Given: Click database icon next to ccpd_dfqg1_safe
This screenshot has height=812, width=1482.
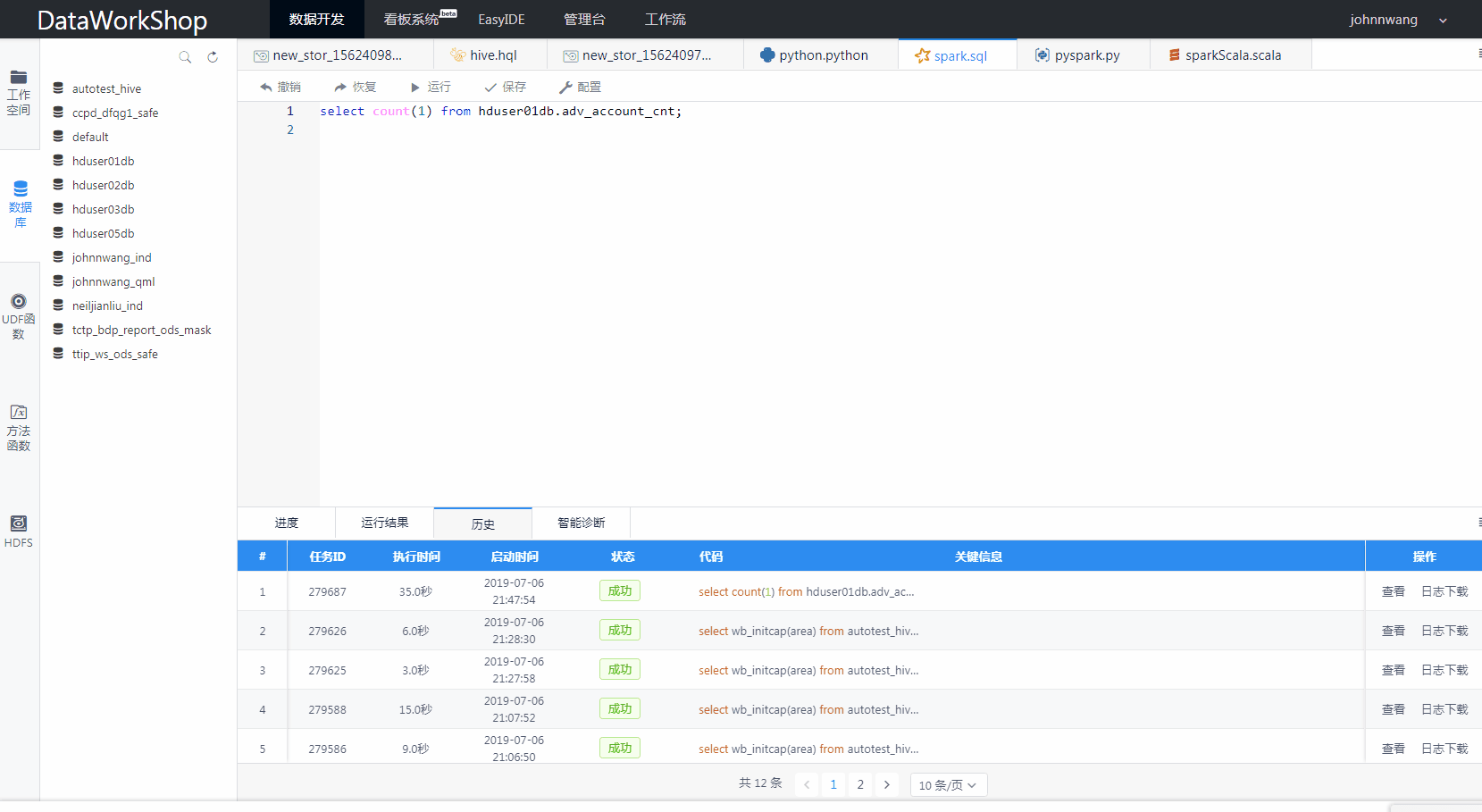Looking at the screenshot, I should [58, 113].
